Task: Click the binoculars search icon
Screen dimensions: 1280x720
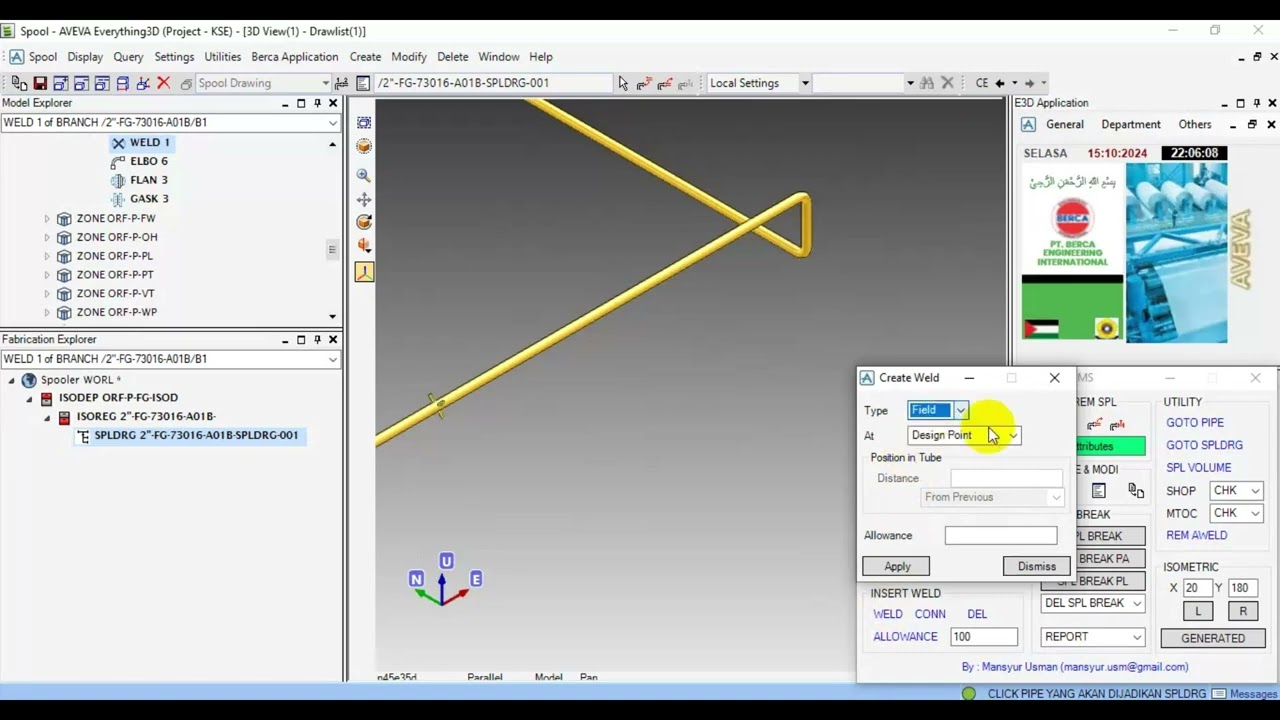Action: point(927,83)
